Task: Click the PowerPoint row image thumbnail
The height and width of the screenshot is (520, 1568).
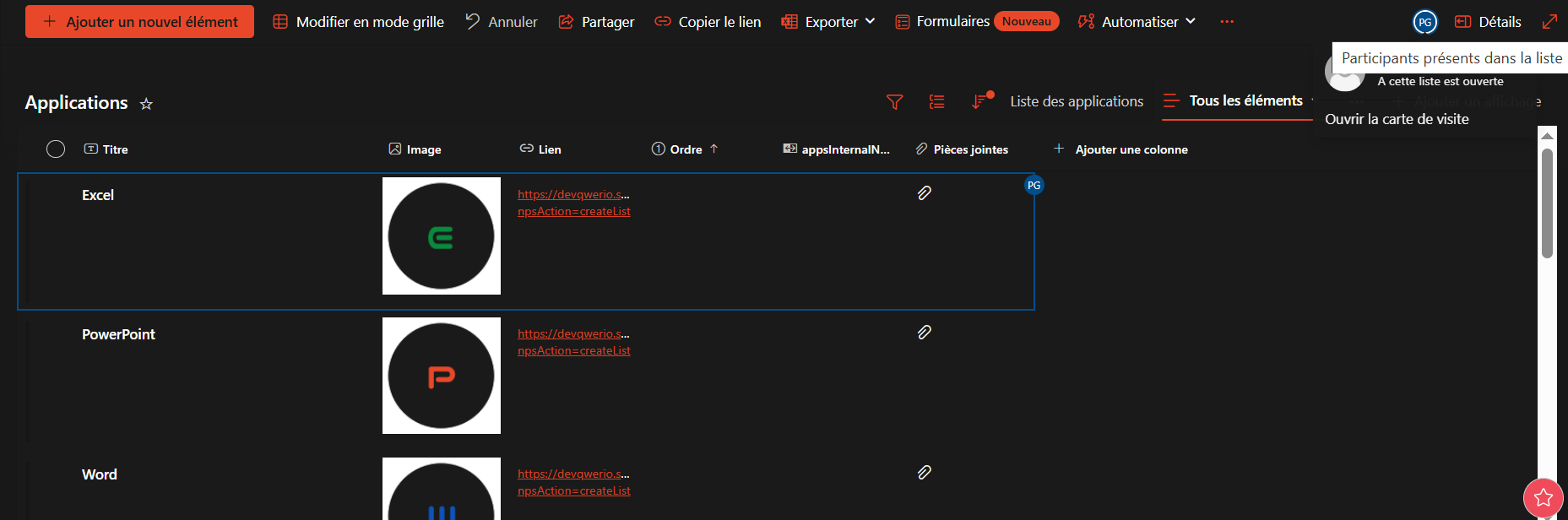Action: click(x=442, y=376)
